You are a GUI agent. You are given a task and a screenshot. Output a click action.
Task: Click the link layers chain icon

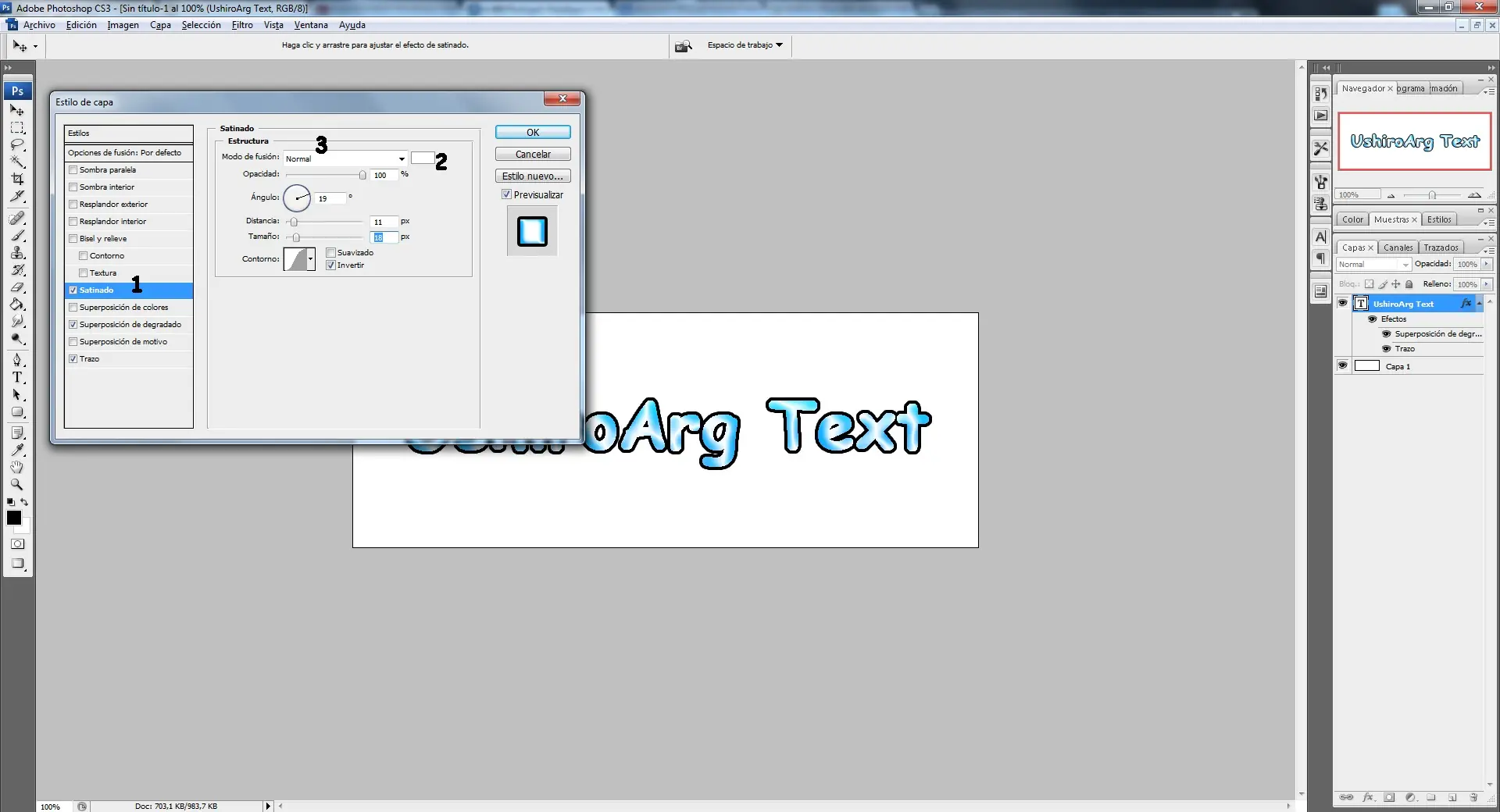pyautogui.click(x=1347, y=797)
